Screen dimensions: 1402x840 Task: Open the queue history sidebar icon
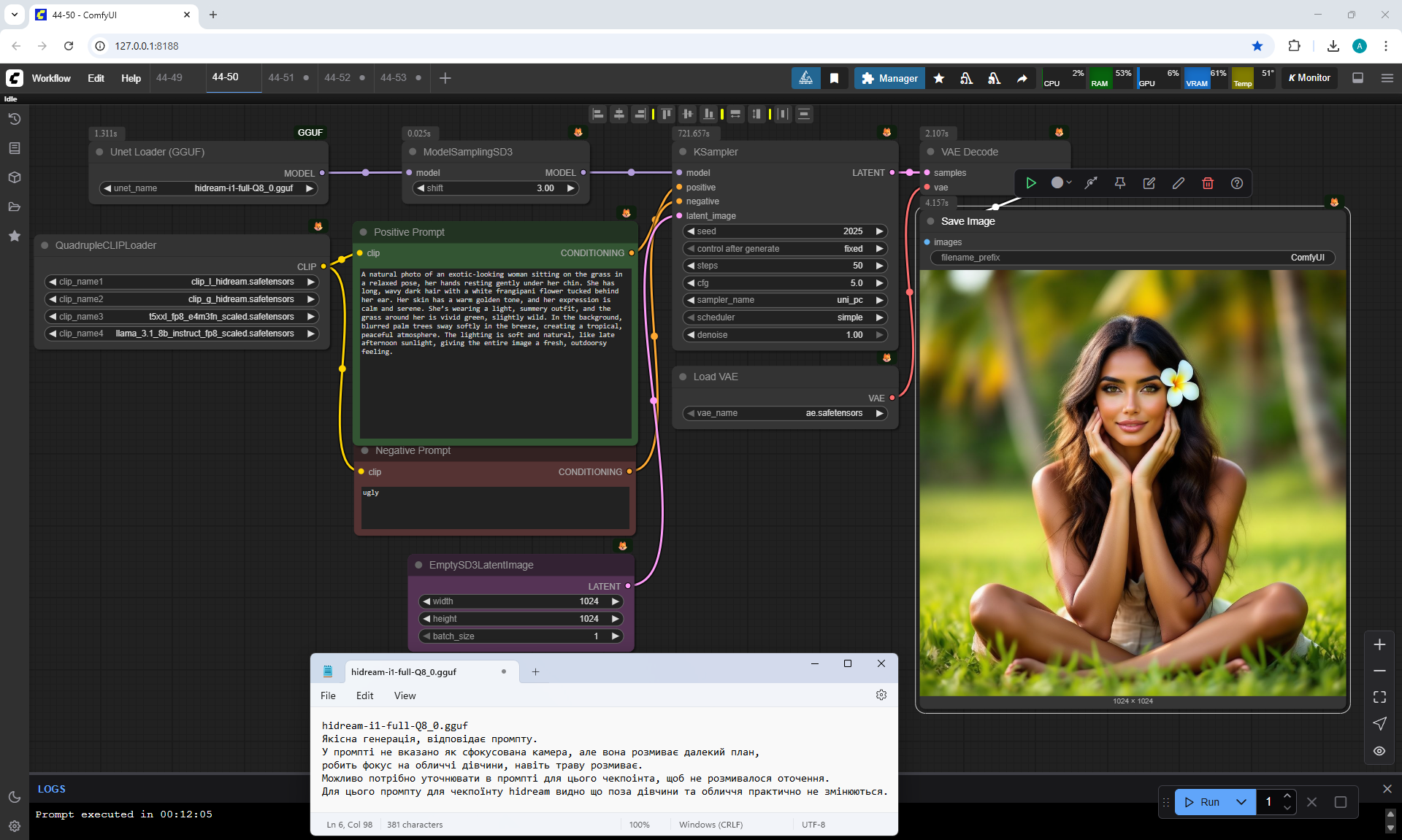[x=15, y=119]
